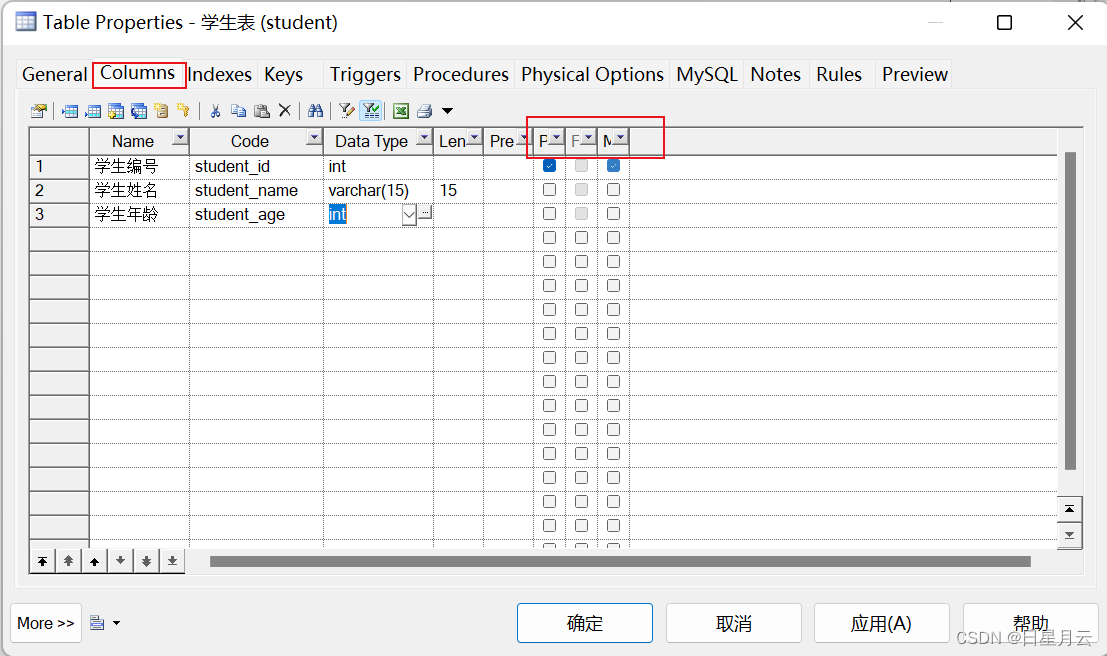Image resolution: width=1107 pixels, height=656 pixels.
Task: Open Len column header filter arrow
Action: coord(474,138)
